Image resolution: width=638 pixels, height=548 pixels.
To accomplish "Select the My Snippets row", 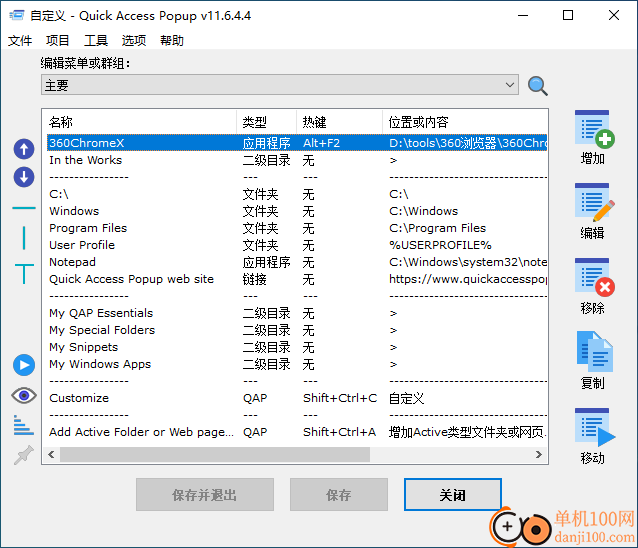I will point(297,347).
